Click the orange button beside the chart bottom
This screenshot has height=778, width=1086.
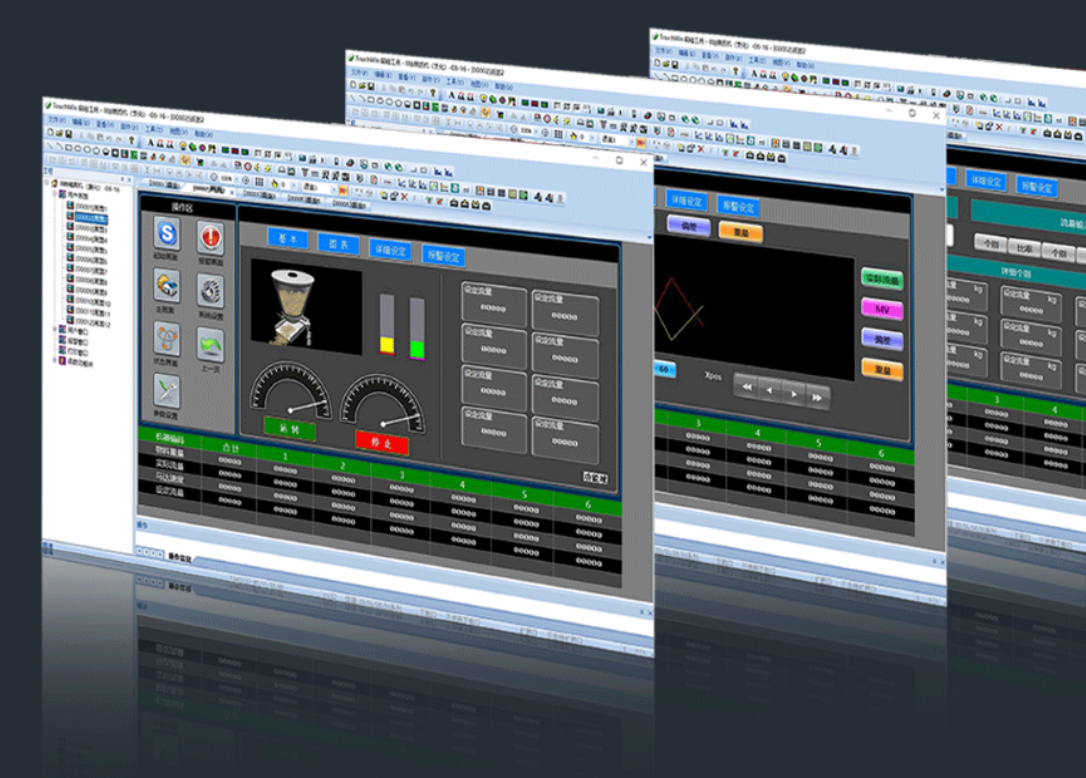click(882, 369)
